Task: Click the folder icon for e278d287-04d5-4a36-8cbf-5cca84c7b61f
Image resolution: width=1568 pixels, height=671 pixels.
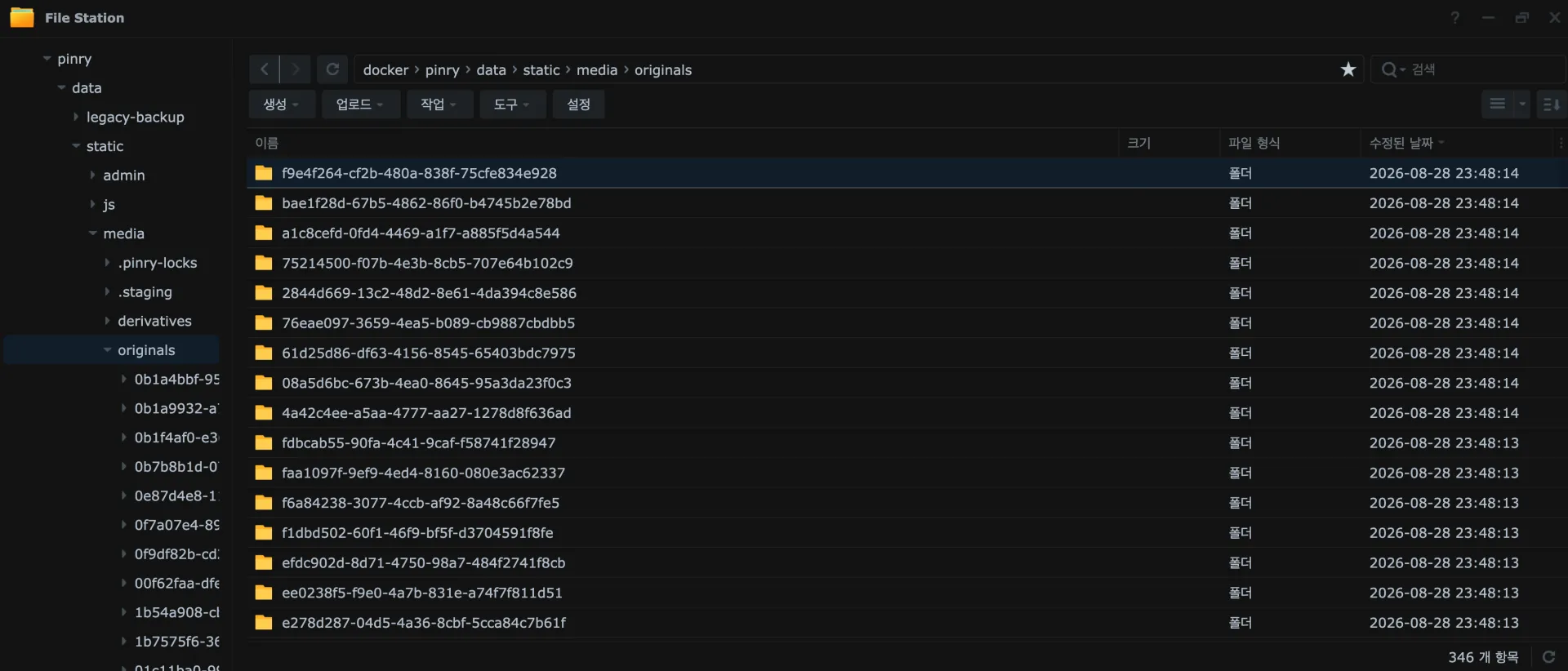Action: pyautogui.click(x=263, y=623)
